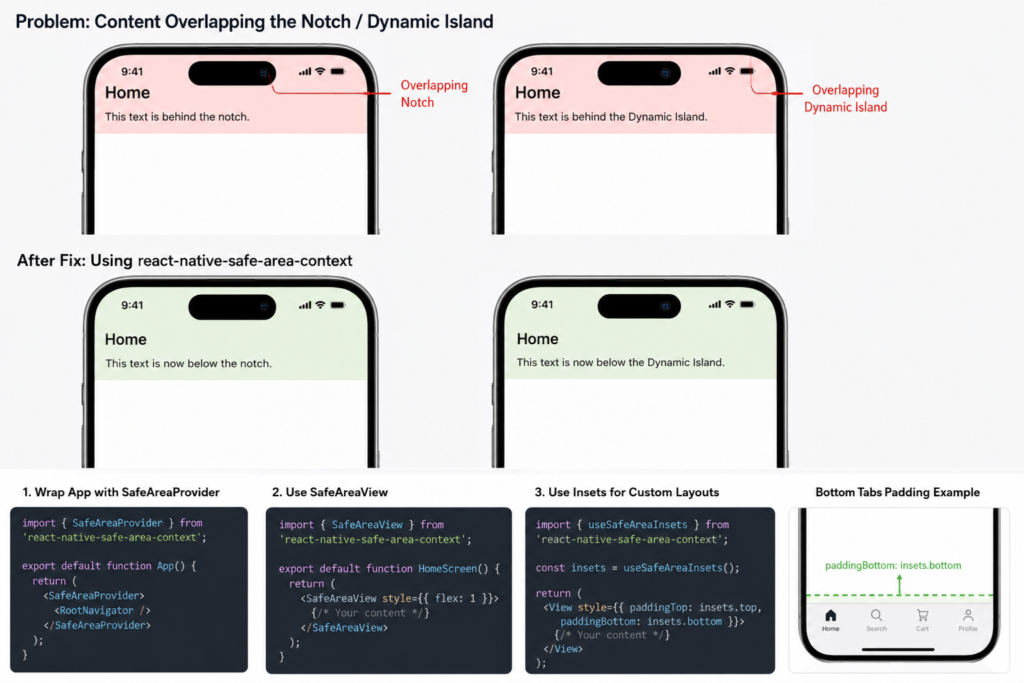Click signal bars on 'now below the notch' phone
Image resolution: width=1024 pixels, height=683 pixels.
point(305,305)
